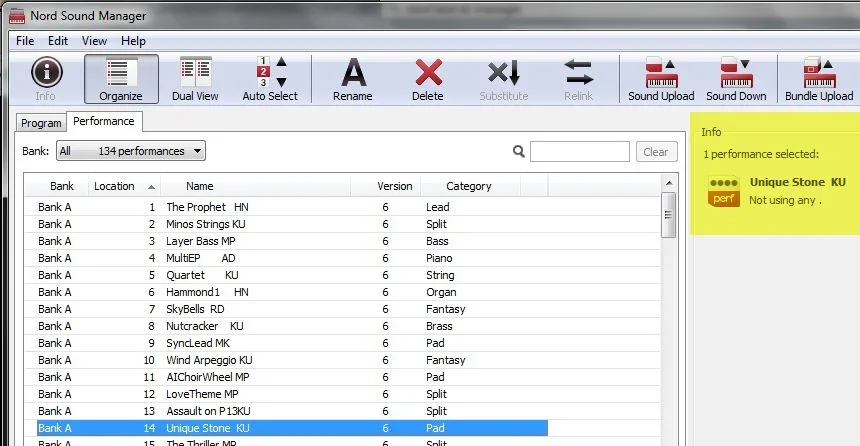Delete the selected performance
Viewport: 860px width, 446px height.
click(428, 80)
